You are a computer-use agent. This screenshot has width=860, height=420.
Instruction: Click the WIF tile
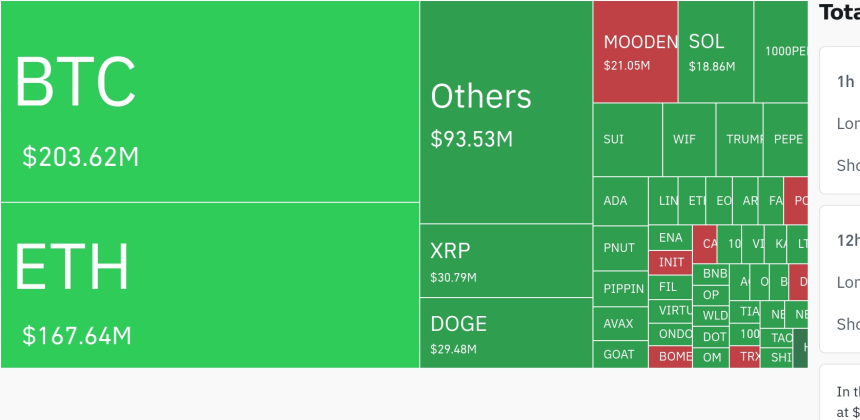[x=688, y=140]
